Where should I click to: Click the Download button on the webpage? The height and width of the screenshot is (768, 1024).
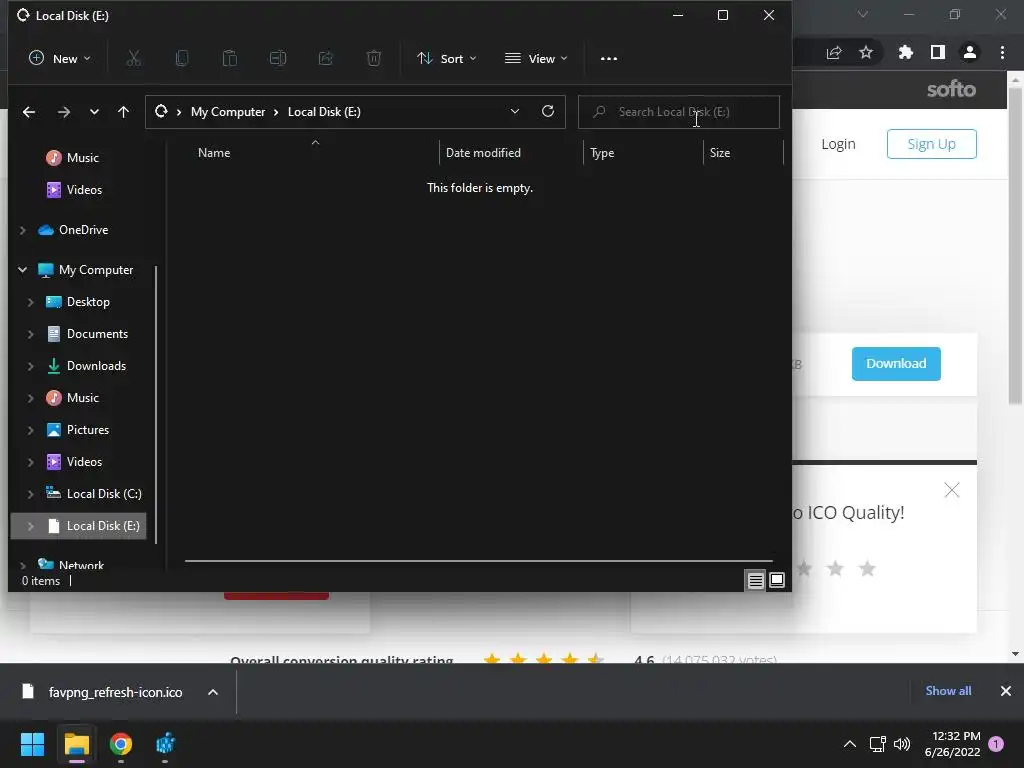[x=896, y=364]
